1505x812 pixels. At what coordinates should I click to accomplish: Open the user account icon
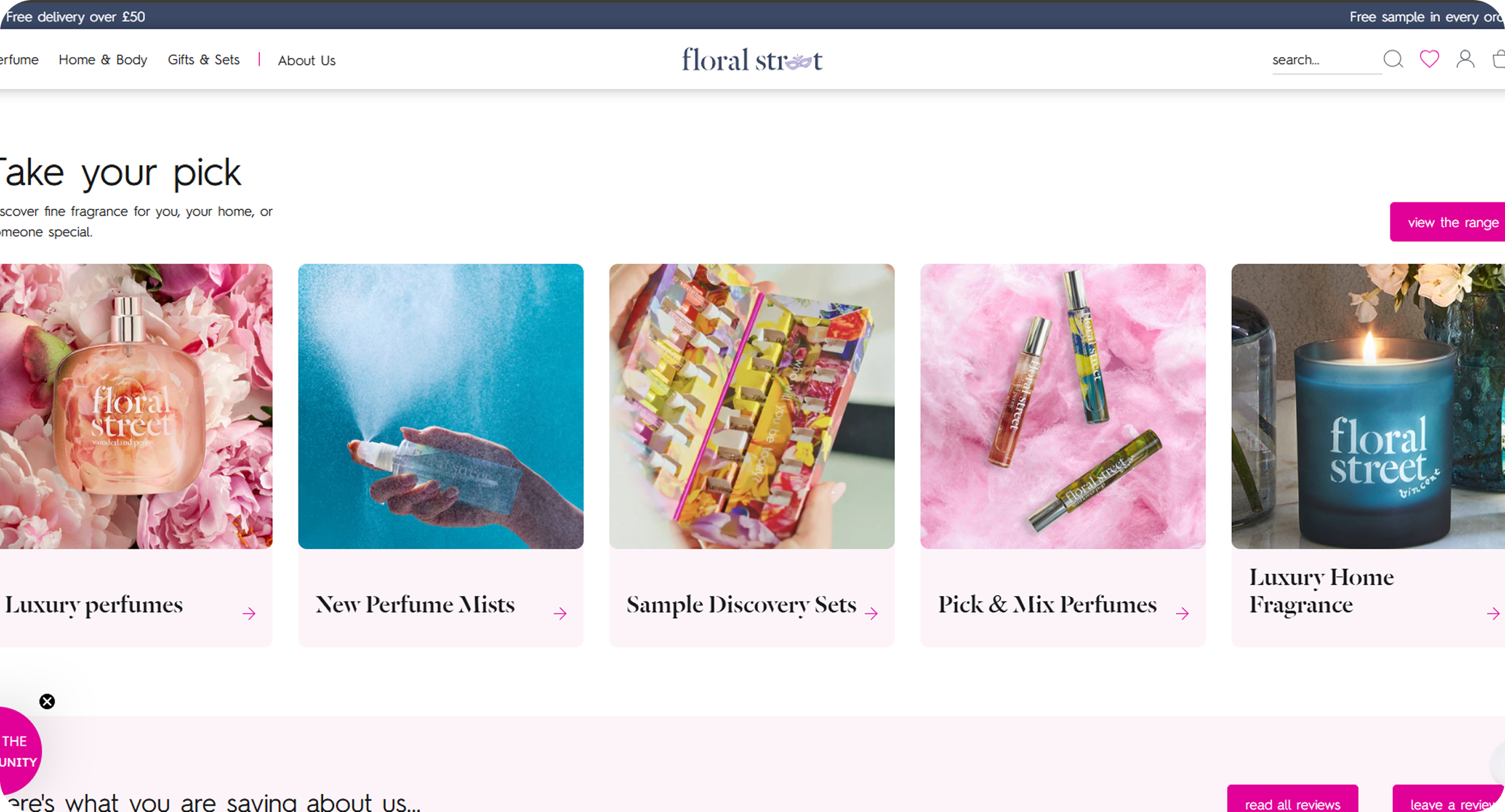tap(1465, 59)
